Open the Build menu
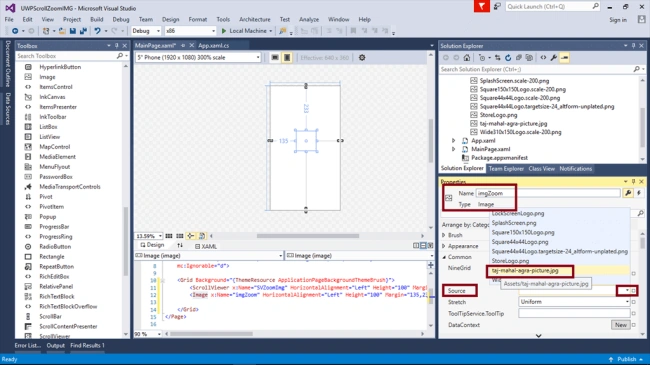This screenshot has height=365, width=650. [97, 19]
